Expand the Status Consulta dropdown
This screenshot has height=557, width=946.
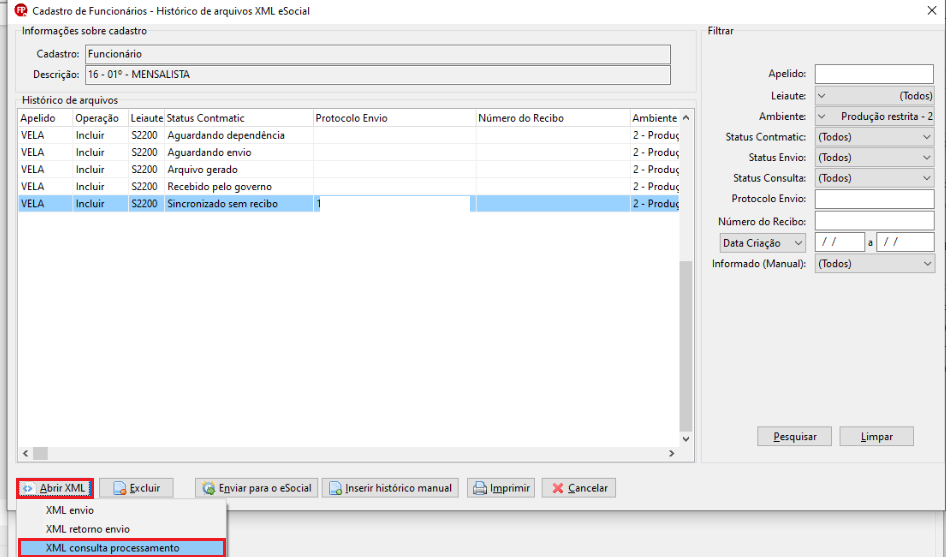(x=874, y=178)
